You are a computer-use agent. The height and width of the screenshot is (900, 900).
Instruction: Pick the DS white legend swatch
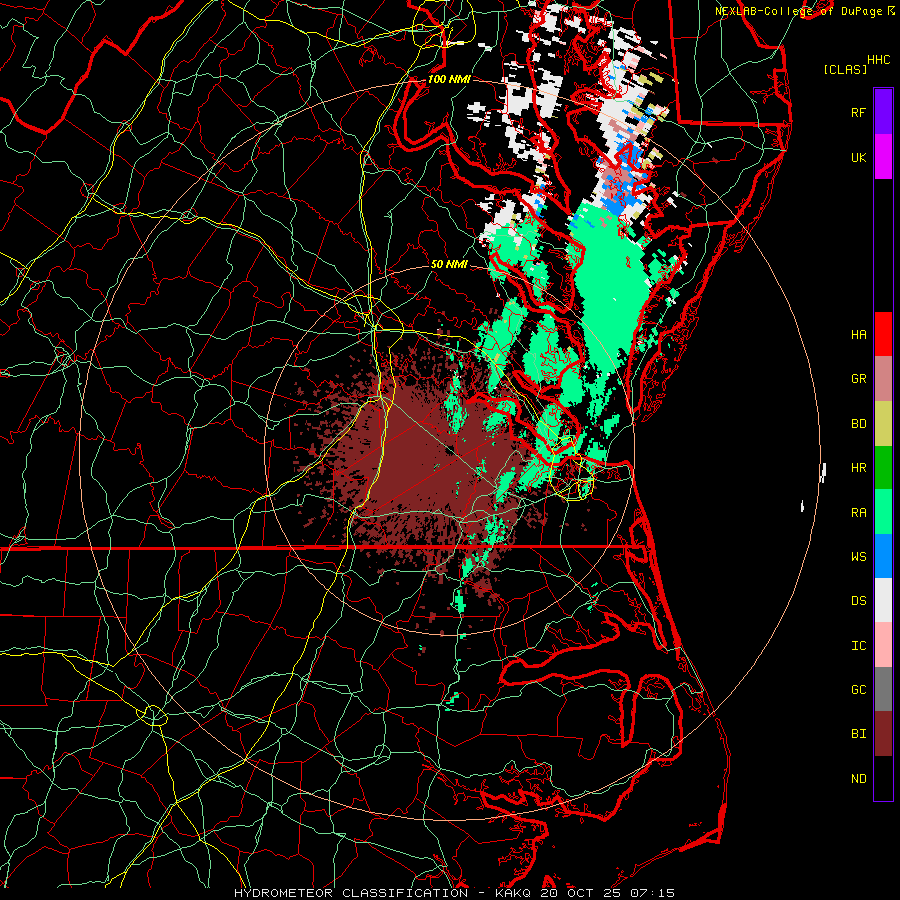coord(883,600)
